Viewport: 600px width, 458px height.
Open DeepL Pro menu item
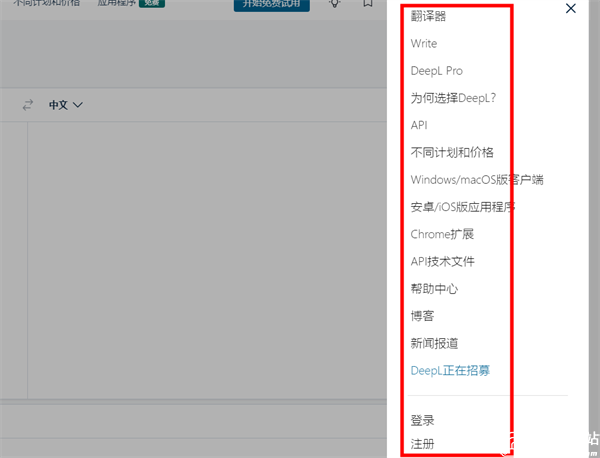click(437, 71)
